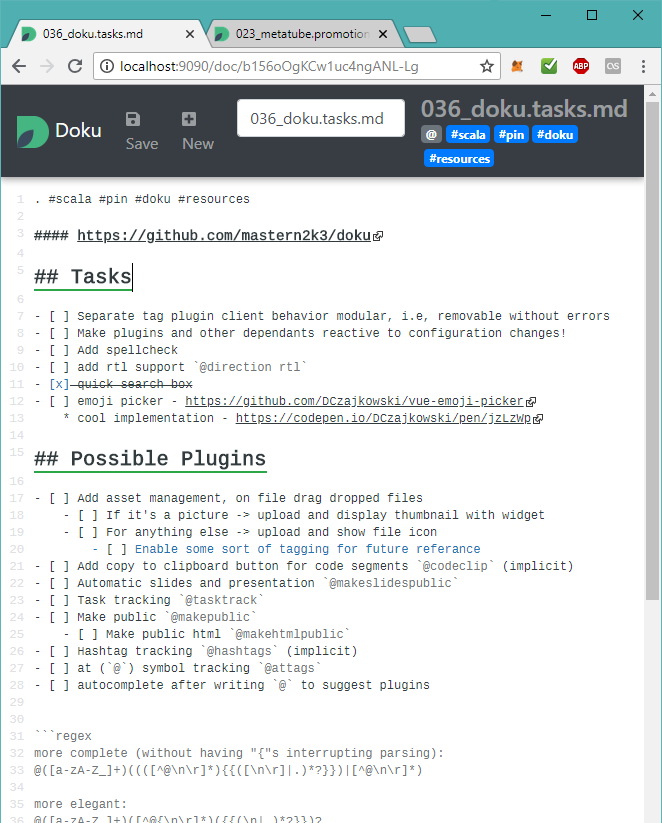
Task: Check the 'Separate tag plugin client behavior' box
Action: (x=59, y=316)
